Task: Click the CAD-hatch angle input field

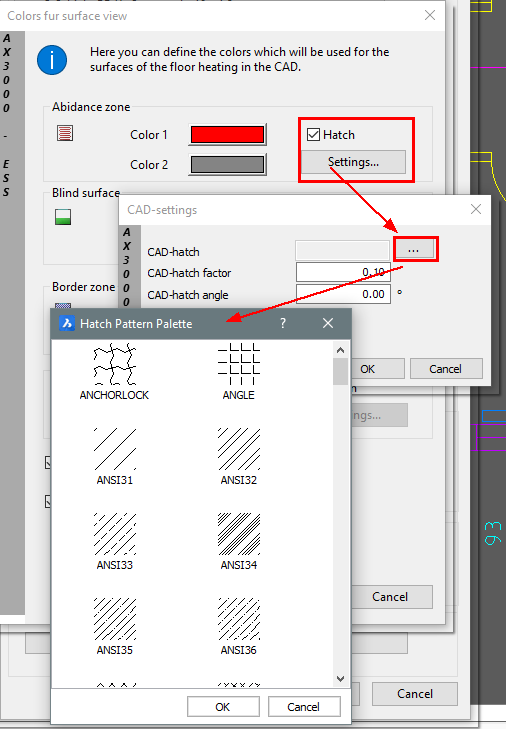Action: pos(343,294)
